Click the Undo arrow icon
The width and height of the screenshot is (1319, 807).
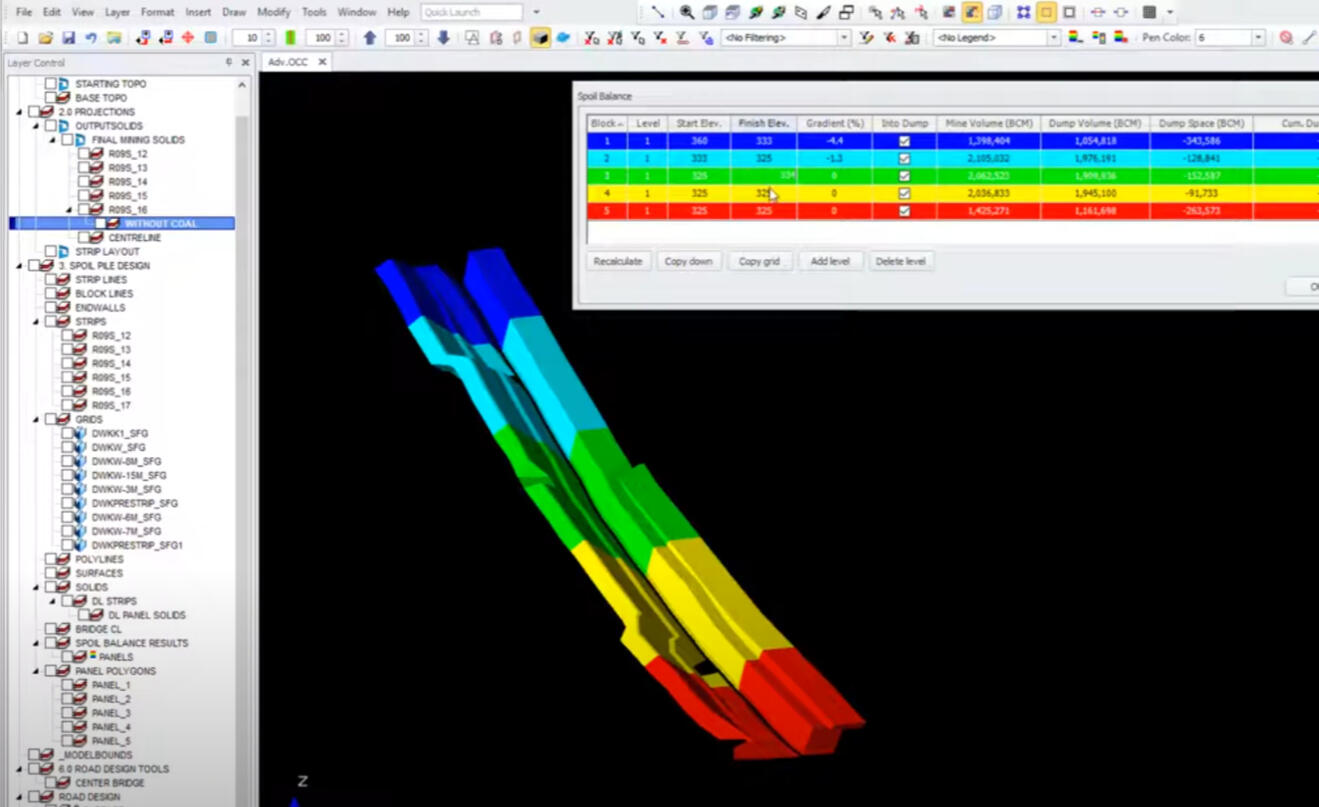pos(91,38)
